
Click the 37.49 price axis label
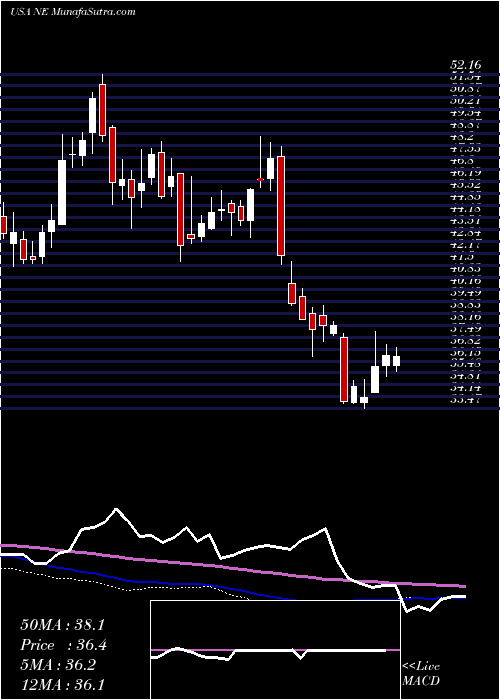point(465,329)
